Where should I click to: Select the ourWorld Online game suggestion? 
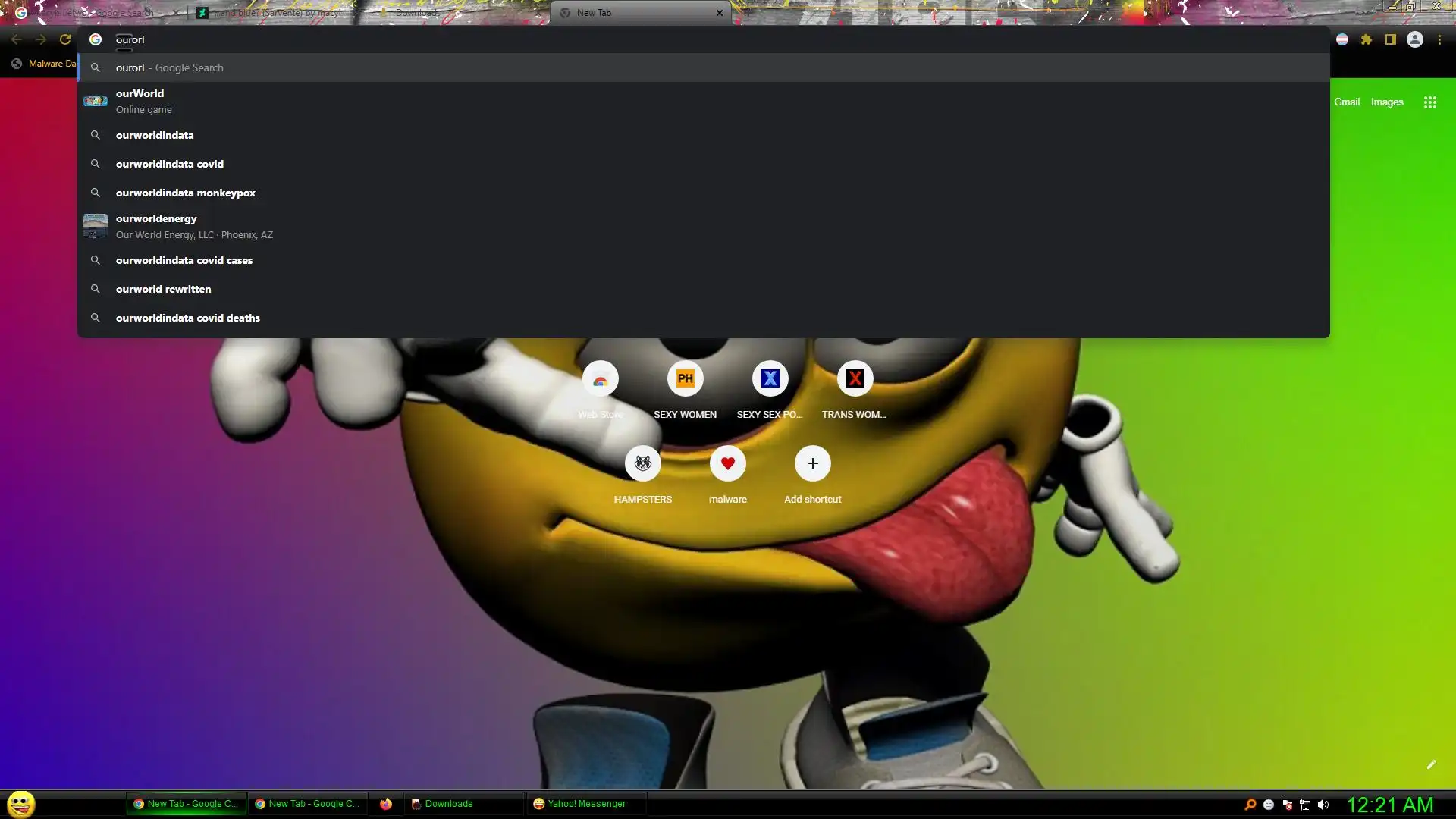pos(140,101)
